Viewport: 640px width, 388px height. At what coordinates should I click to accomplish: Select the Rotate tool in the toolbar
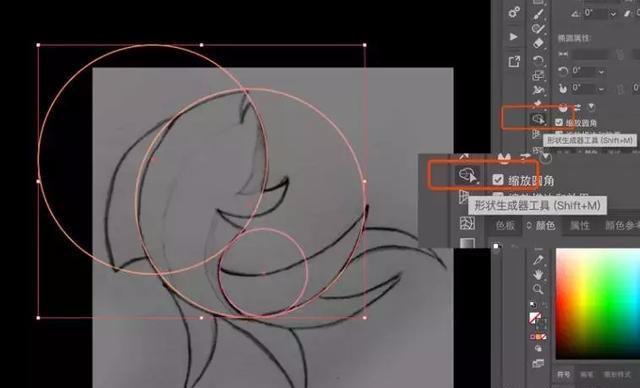(538, 60)
